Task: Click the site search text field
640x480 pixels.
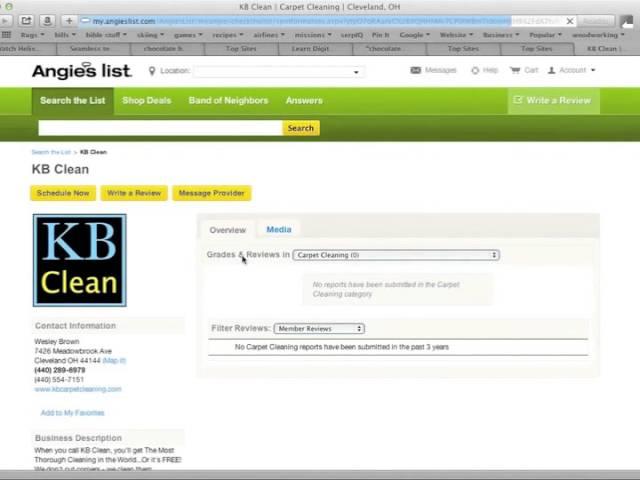Action: point(160,128)
